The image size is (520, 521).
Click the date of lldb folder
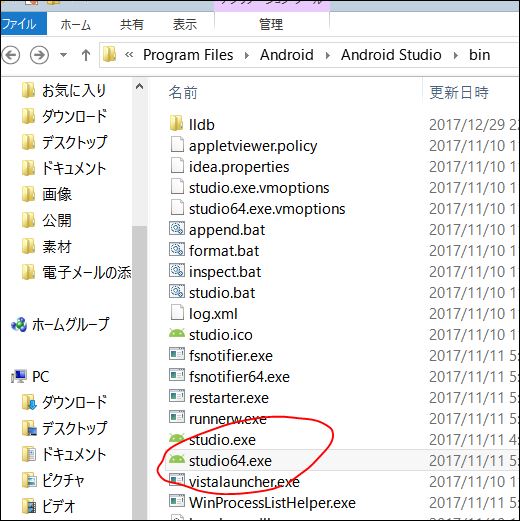474,125
